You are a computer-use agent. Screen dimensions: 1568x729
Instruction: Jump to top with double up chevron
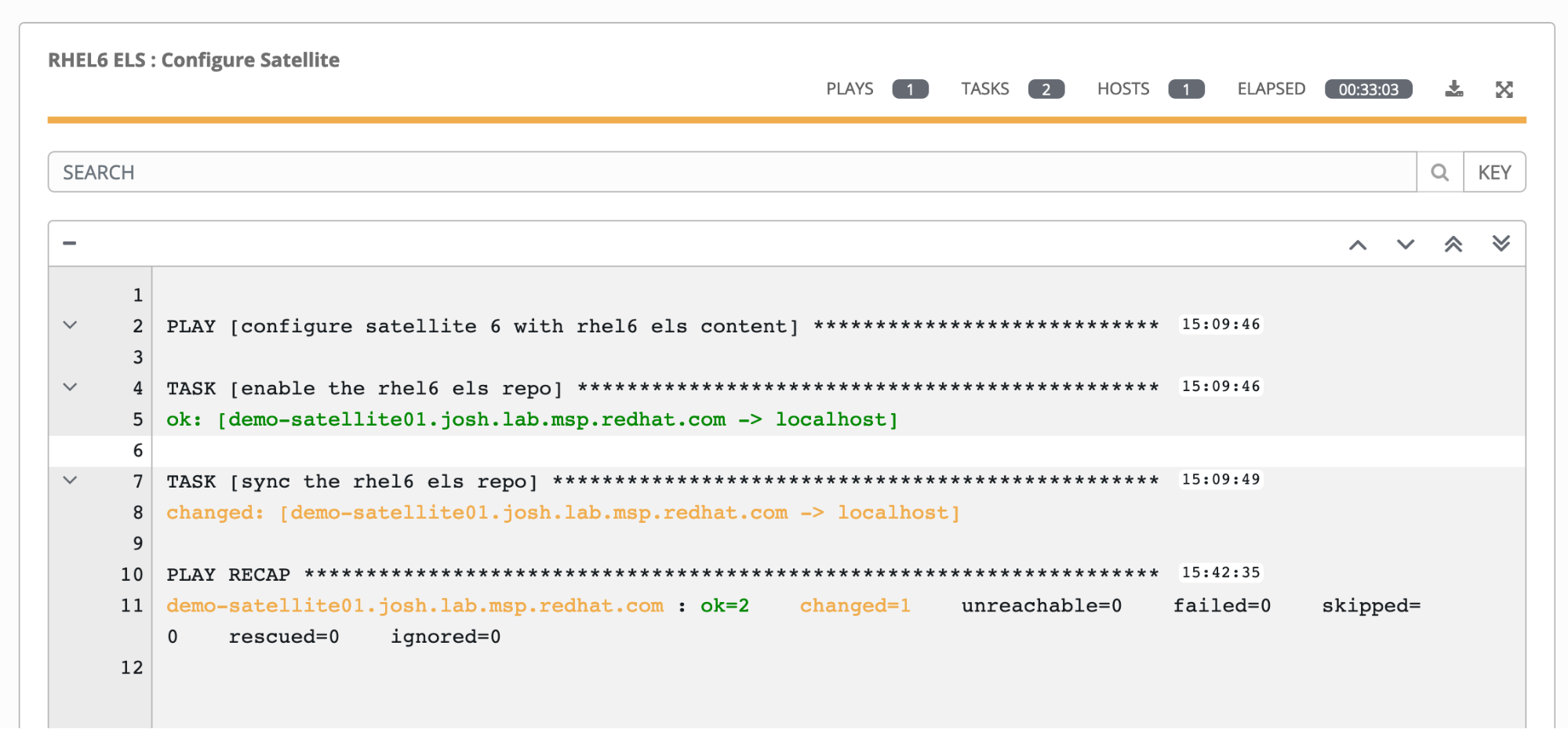coord(1453,244)
